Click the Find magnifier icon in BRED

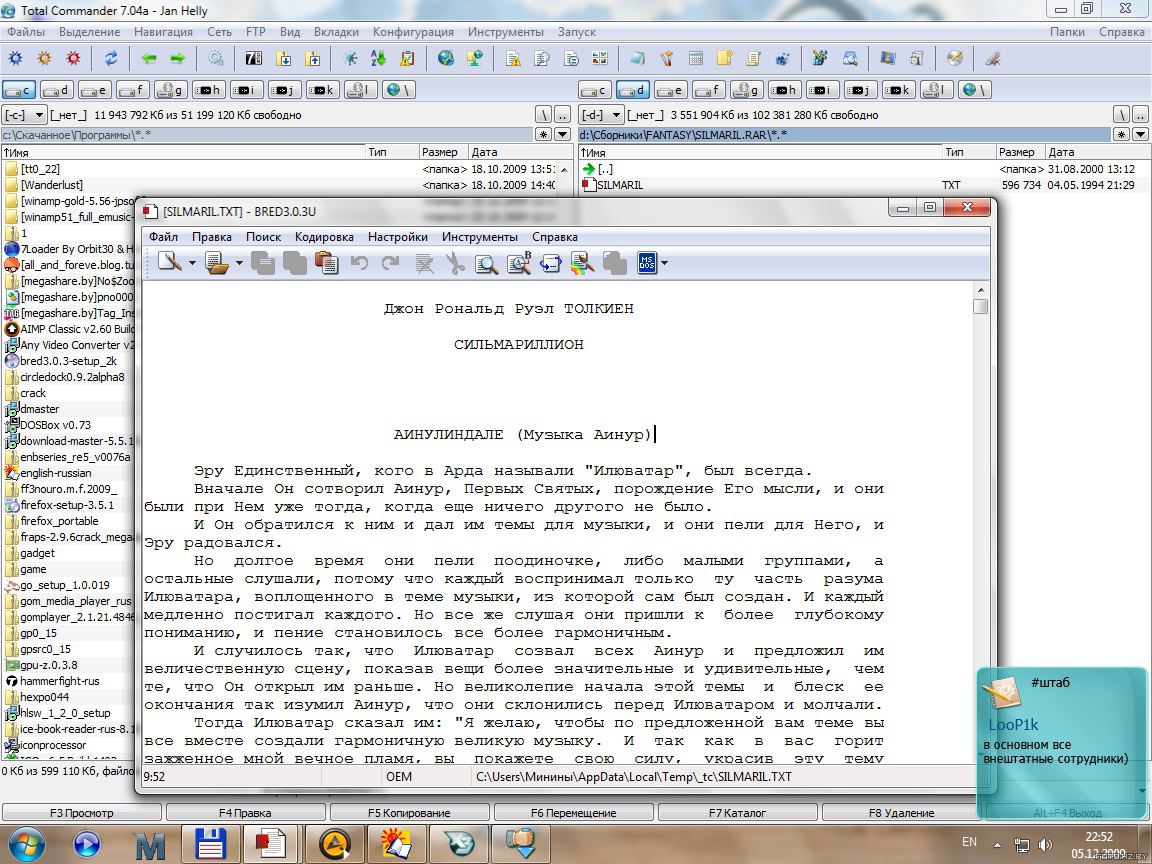(486, 262)
